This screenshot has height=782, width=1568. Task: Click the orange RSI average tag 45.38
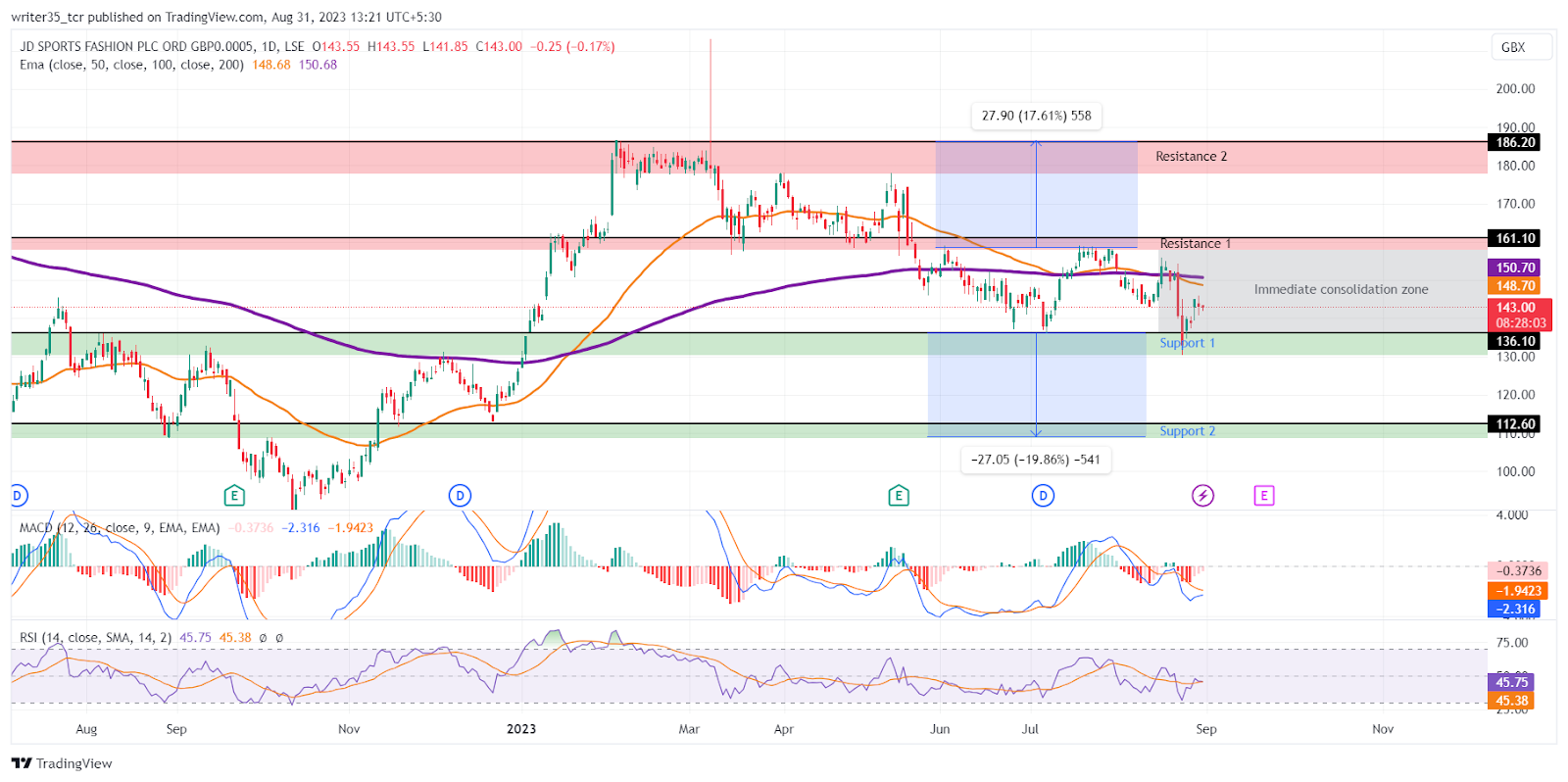[x=1511, y=702]
